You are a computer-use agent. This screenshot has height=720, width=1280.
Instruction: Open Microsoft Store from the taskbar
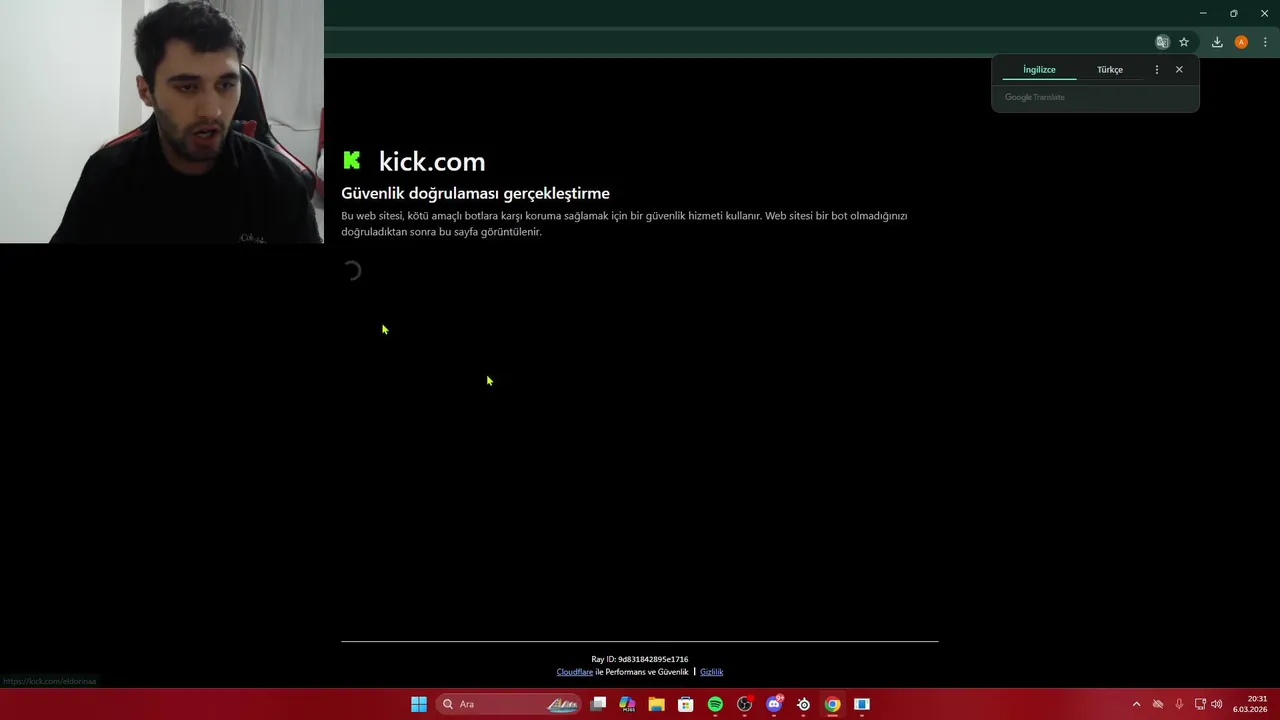pyautogui.click(x=686, y=704)
